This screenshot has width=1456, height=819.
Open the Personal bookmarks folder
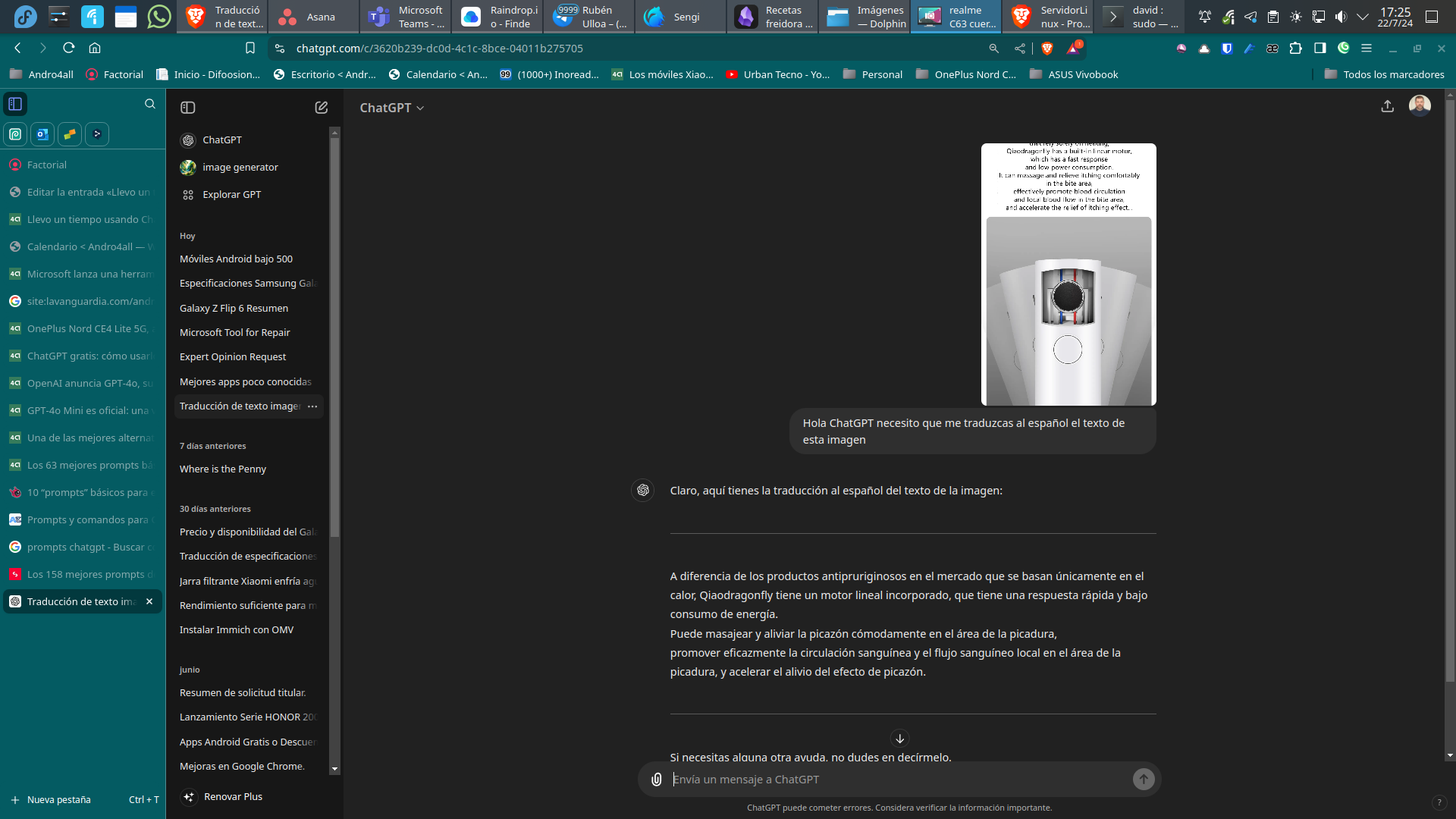(x=873, y=74)
